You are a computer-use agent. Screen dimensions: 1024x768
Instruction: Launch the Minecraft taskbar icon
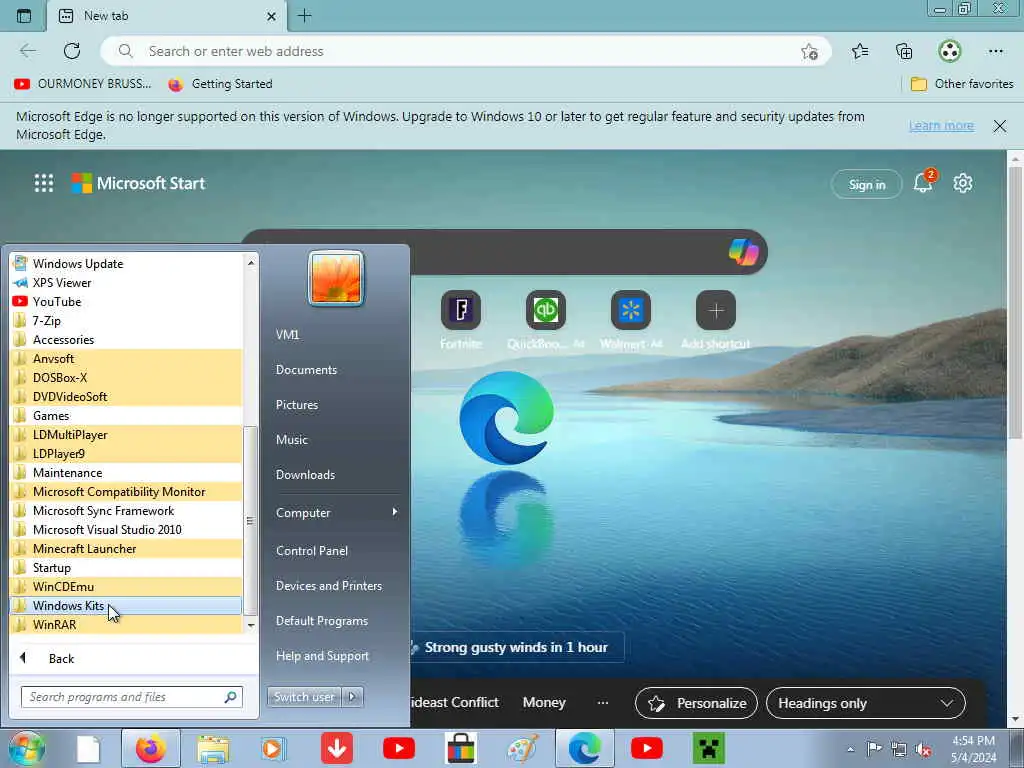[709, 748]
